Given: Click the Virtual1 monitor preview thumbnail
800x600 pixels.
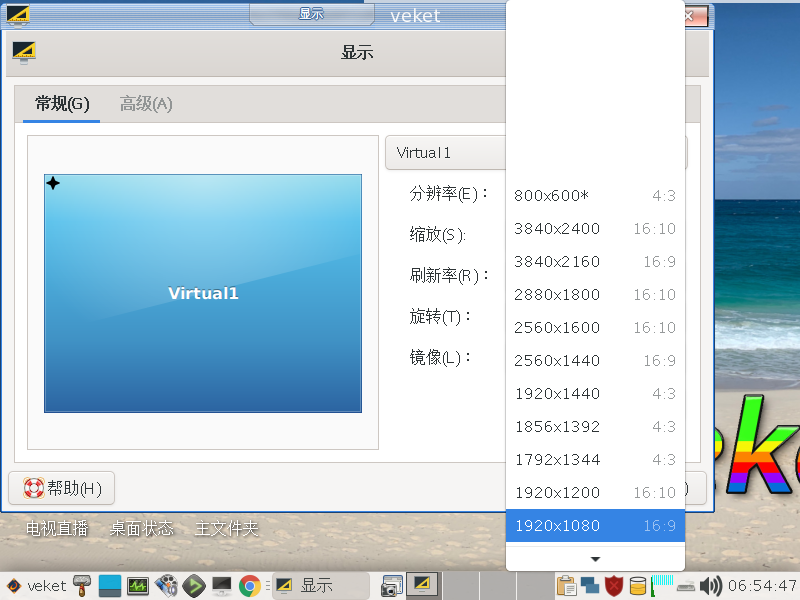Looking at the screenshot, I should coord(202,292).
